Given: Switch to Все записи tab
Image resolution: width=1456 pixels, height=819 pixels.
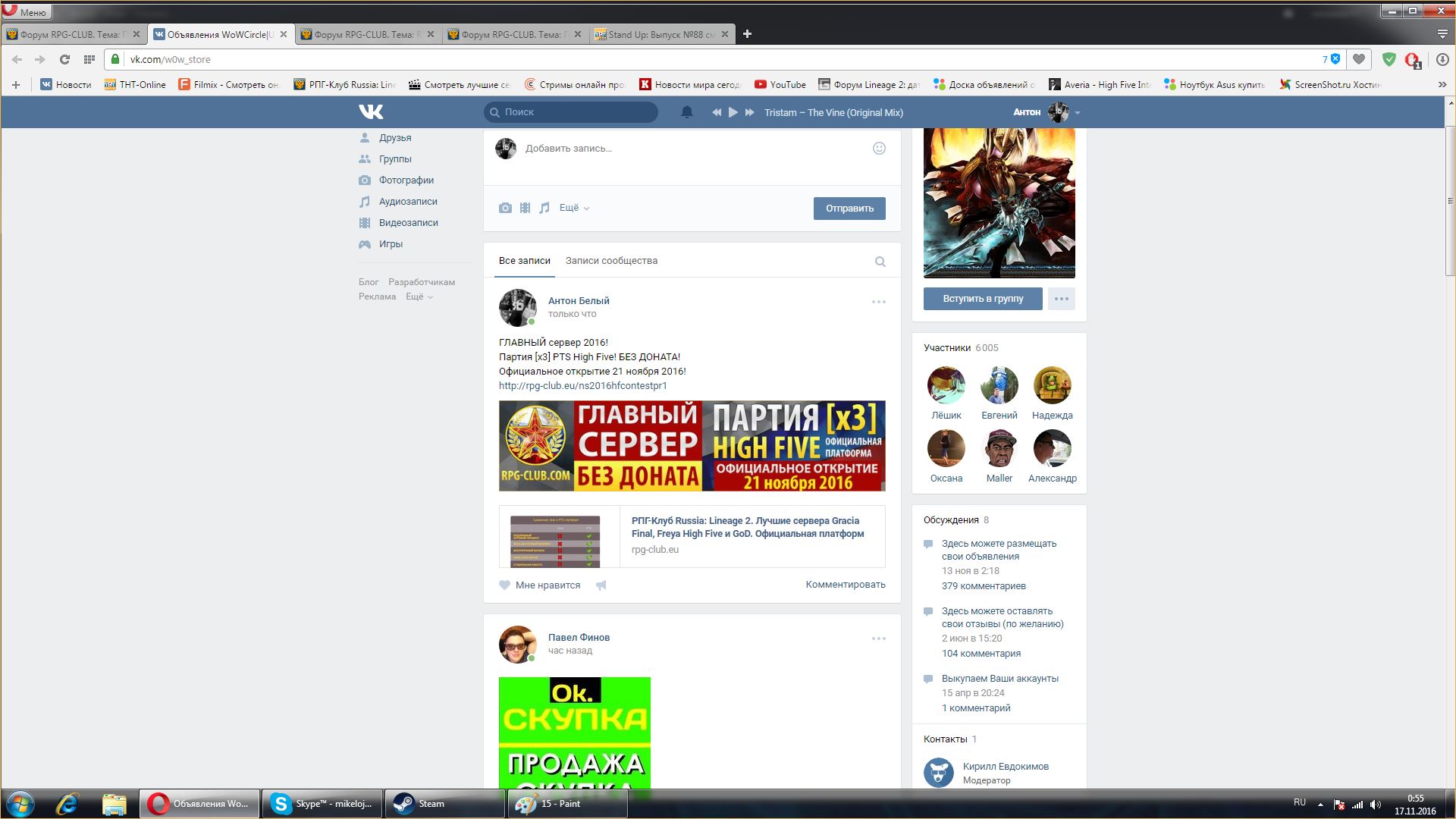Looking at the screenshot, I should 525,261.
